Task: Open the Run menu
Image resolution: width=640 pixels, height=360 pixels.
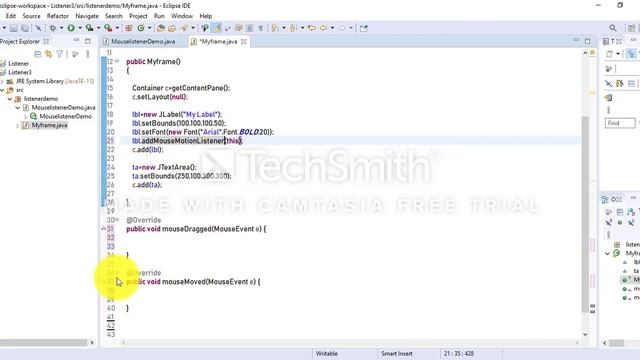Action: coord(159,16)
